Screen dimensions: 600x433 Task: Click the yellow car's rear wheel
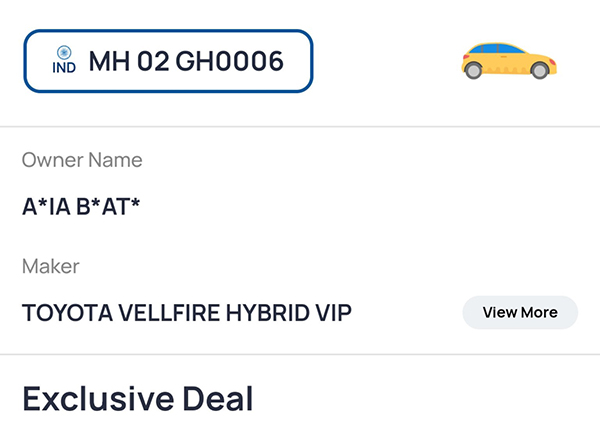(474, 70)
